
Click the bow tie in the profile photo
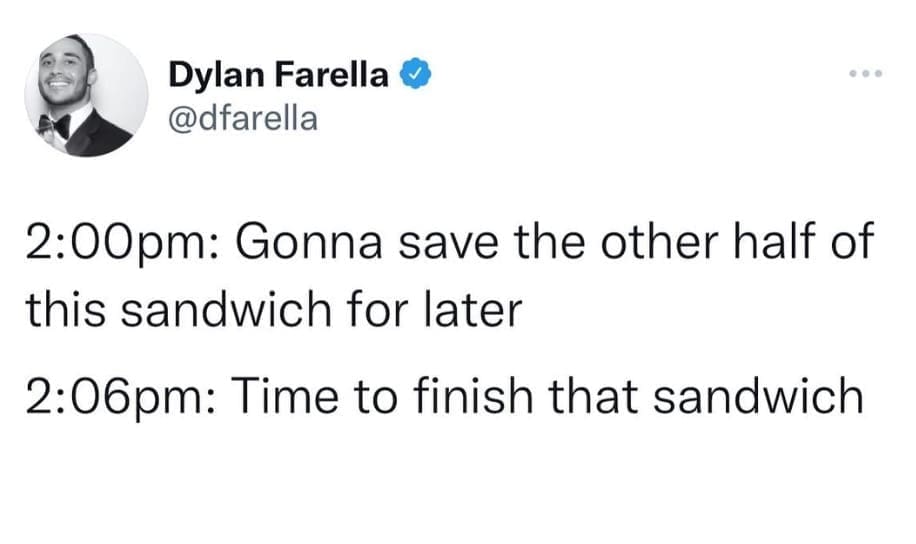click(x=56, y=126)
